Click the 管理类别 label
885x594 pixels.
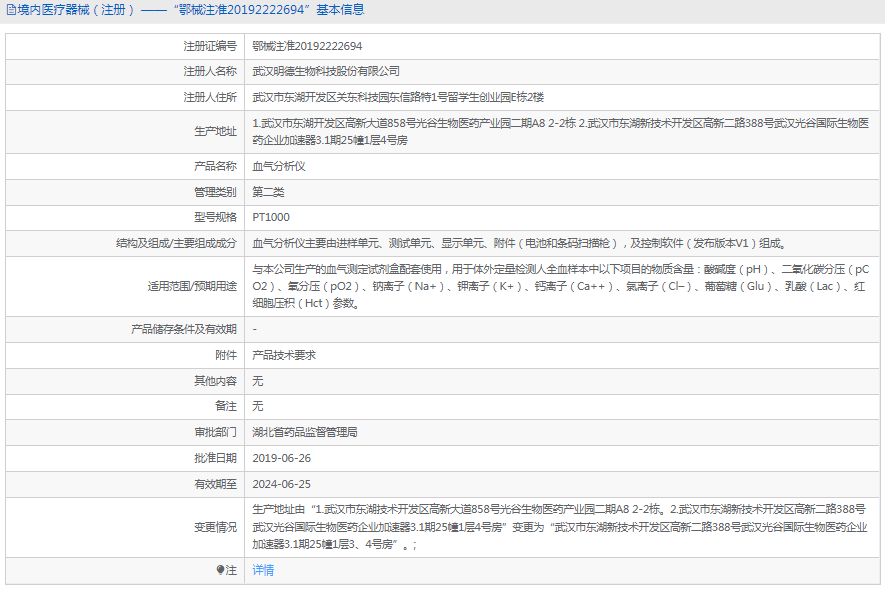click(x=216, y=192)
